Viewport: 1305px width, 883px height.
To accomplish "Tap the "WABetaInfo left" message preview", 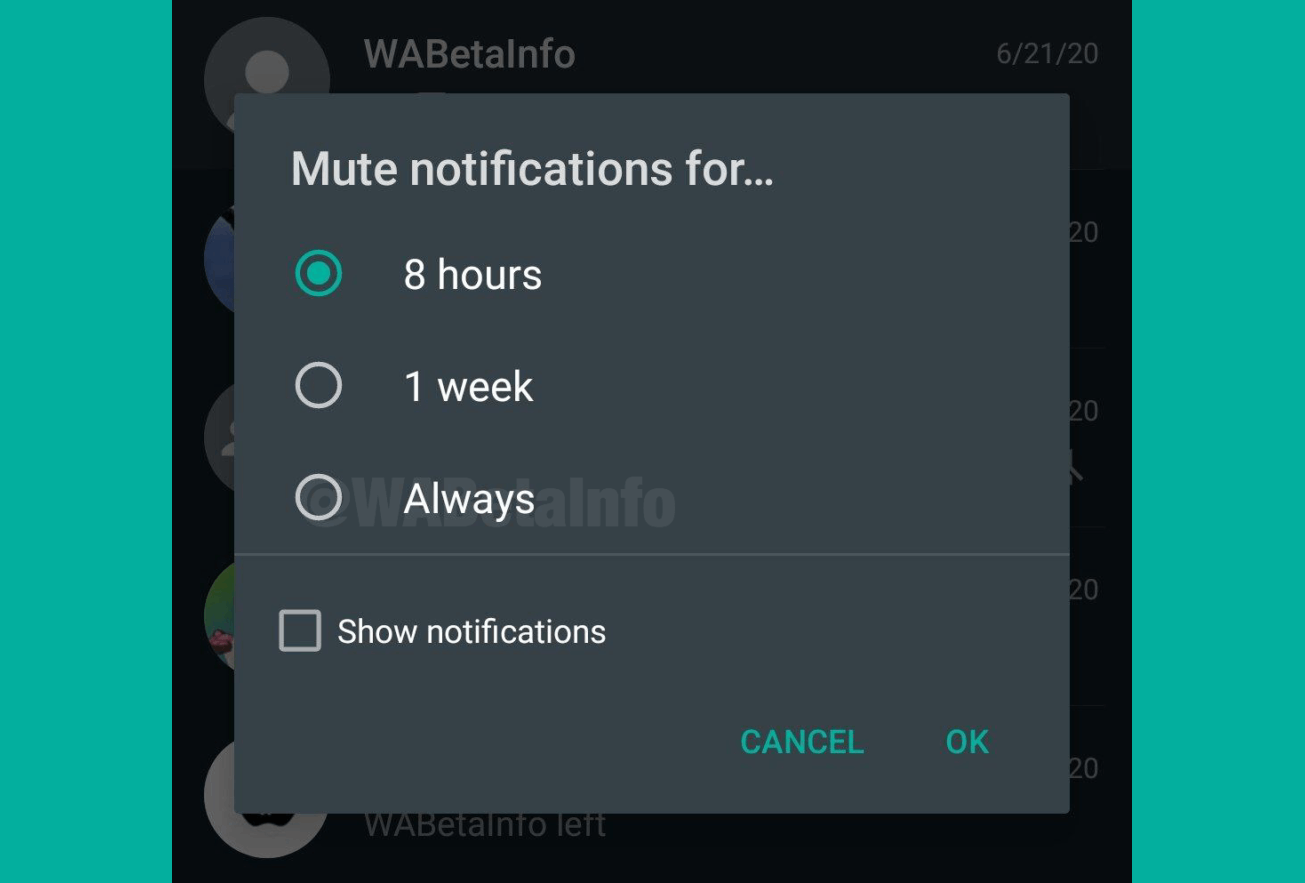I will click(485, 825).
